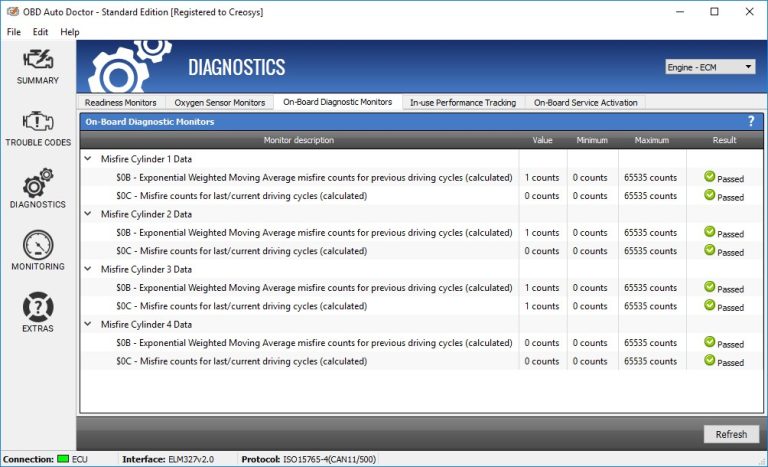The width and height of the screenshot is (768, 467).
Task: Click the green connection status indicator
Action: (63, 459)
